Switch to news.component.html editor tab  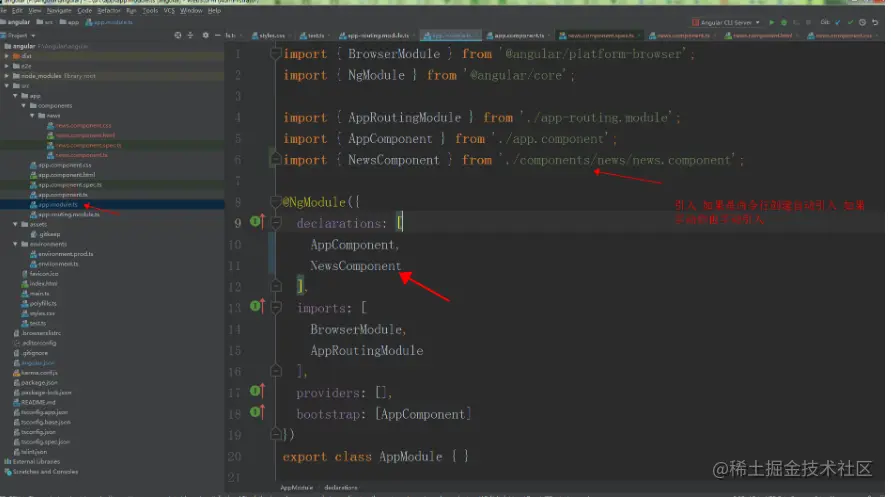761,35
